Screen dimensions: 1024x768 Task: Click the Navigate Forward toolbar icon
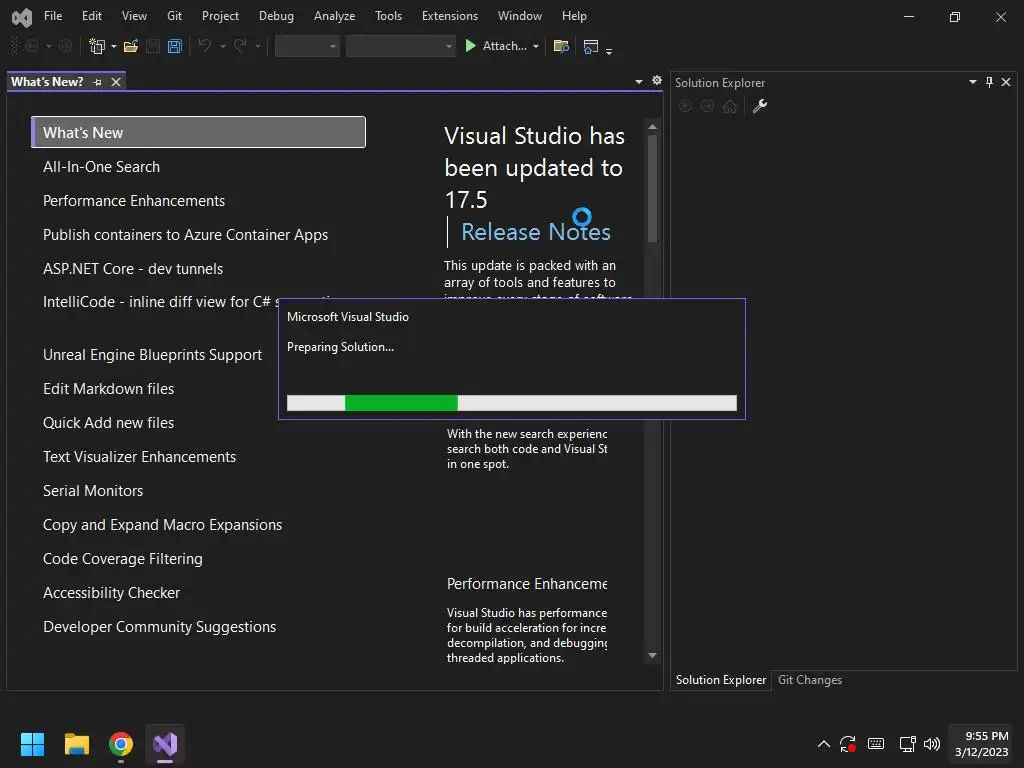(x=65, y=46)
